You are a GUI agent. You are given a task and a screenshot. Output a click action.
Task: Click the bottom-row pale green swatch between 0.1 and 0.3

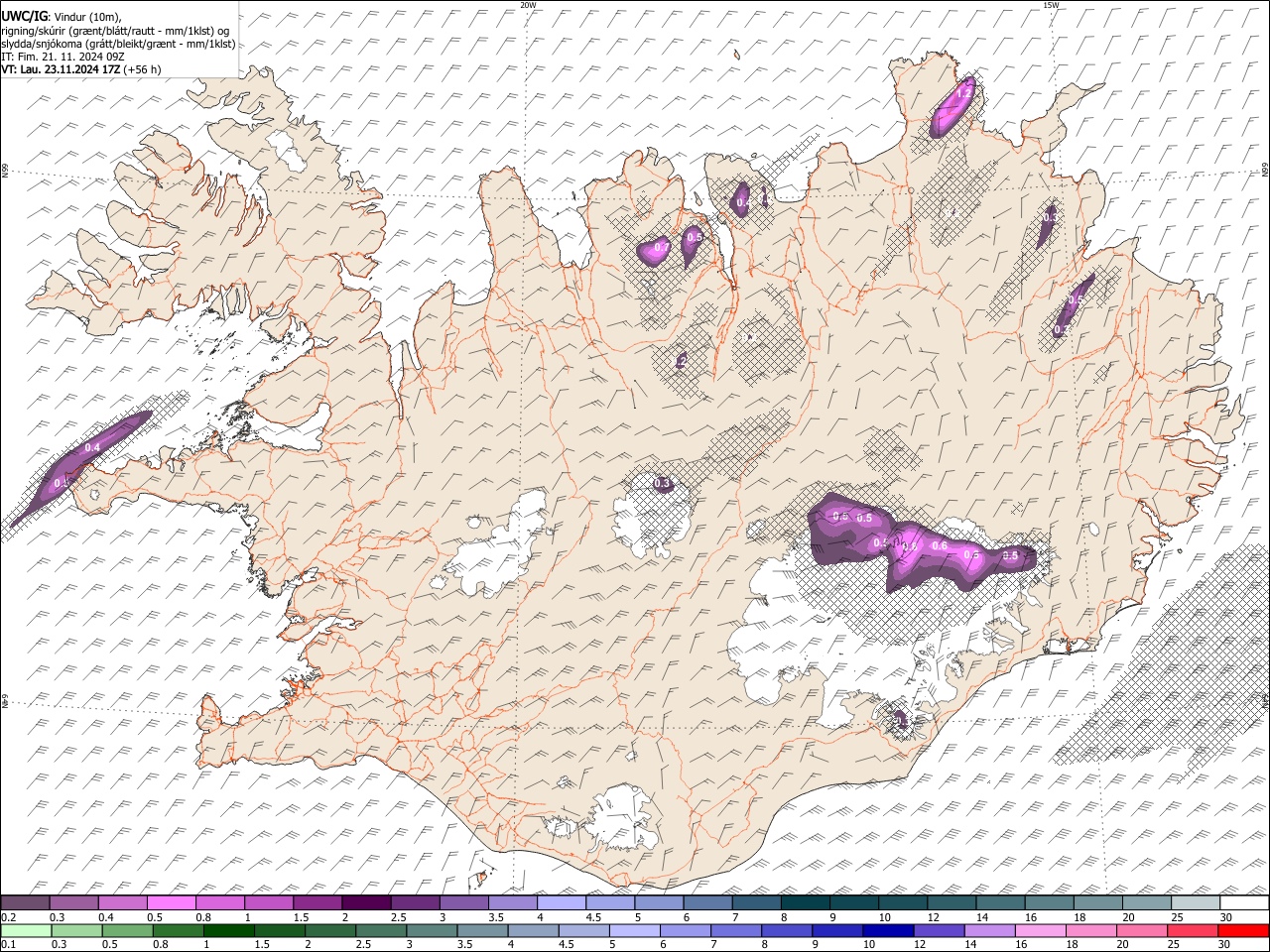pyautogui.click(x=26, y=930)
